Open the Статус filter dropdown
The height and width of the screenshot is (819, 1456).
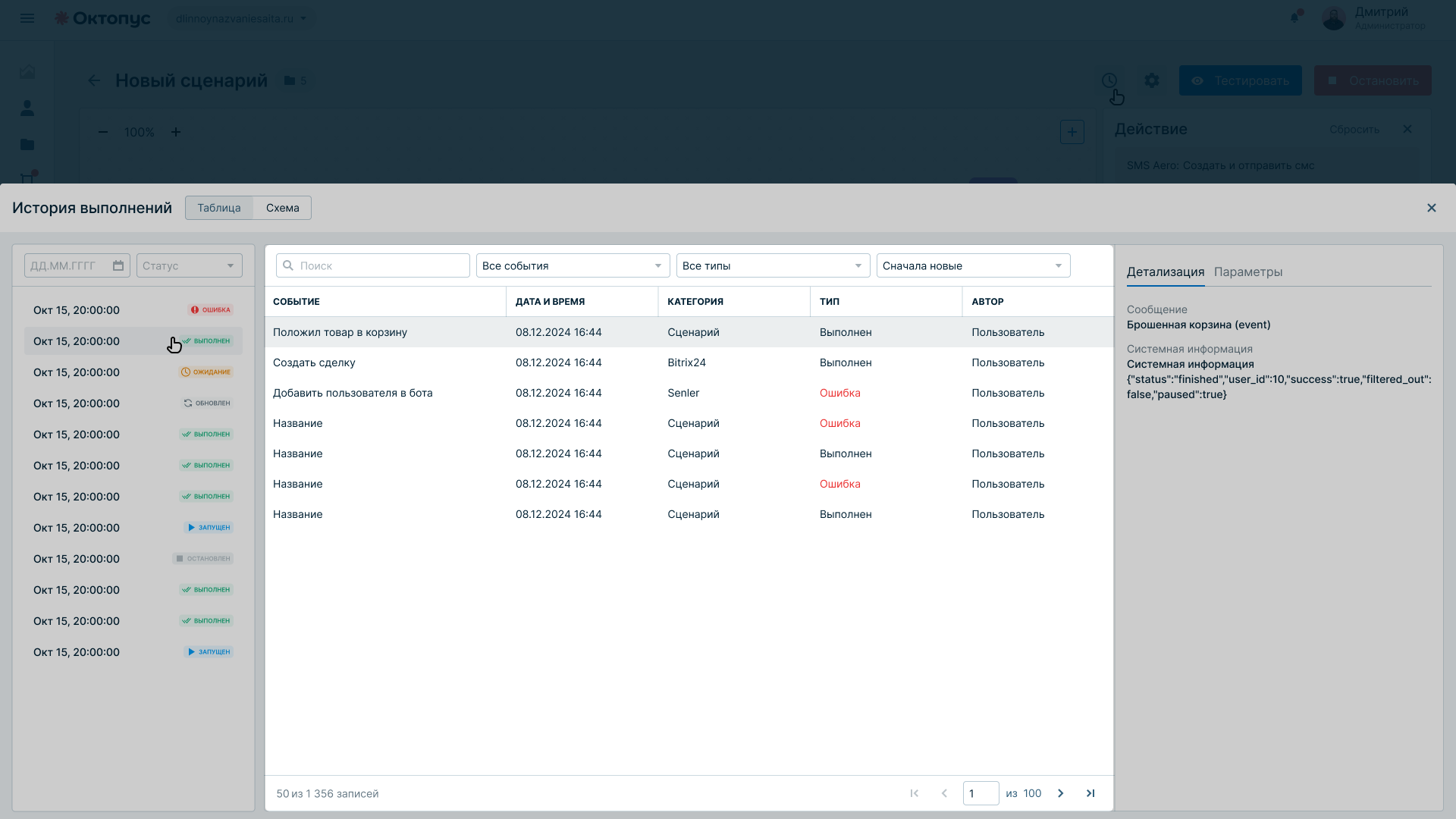click(190, 265)
